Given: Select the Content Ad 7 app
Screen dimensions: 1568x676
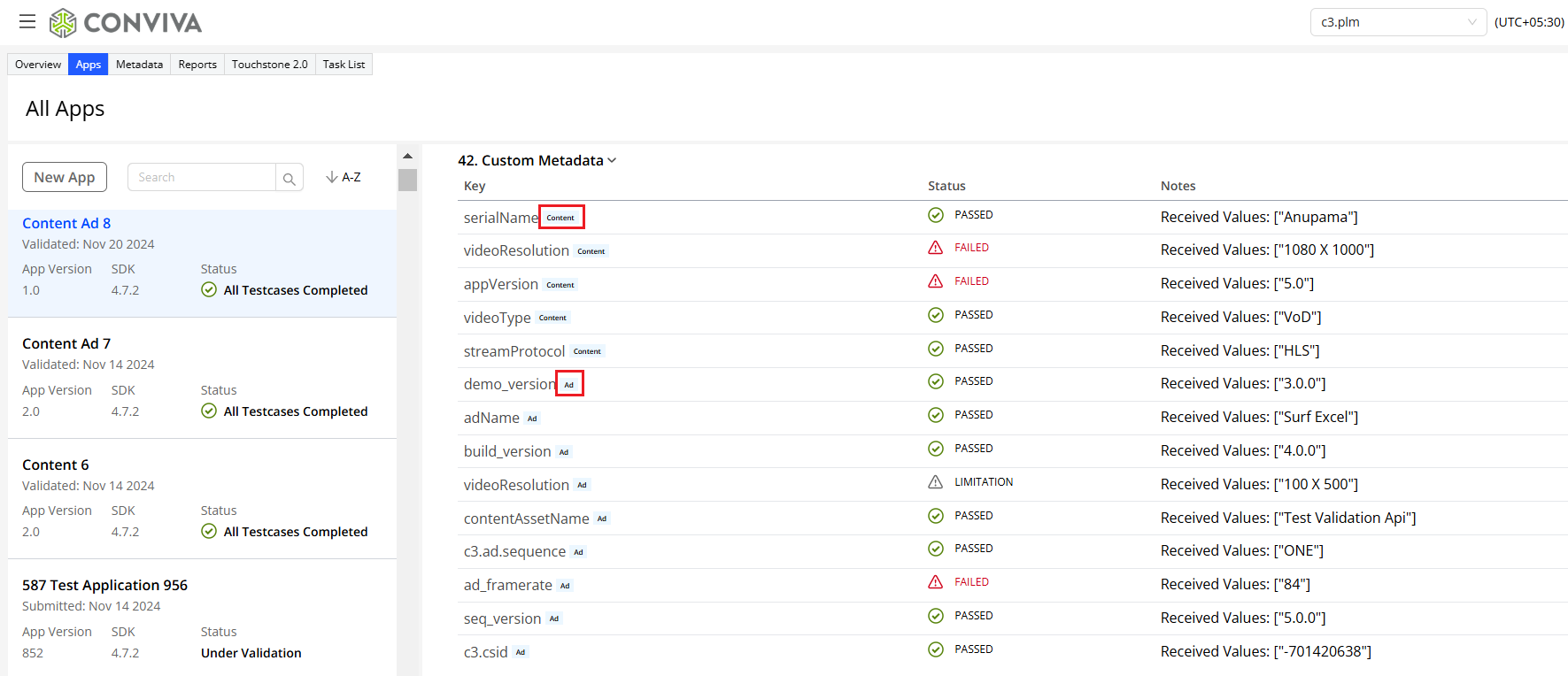Looking at the screenshot, I should pos(66,343).
